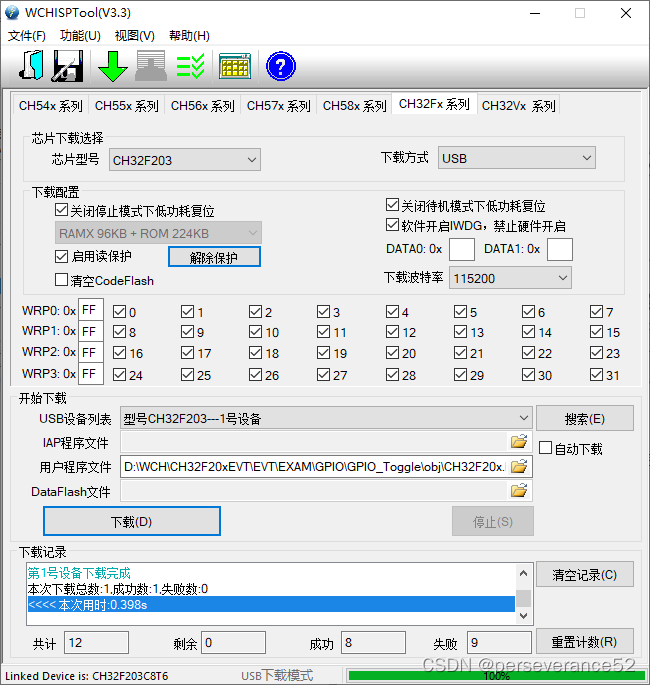Open the Help (帮助) menu
The height and width of the screenshot is (685, 650).
189,35
